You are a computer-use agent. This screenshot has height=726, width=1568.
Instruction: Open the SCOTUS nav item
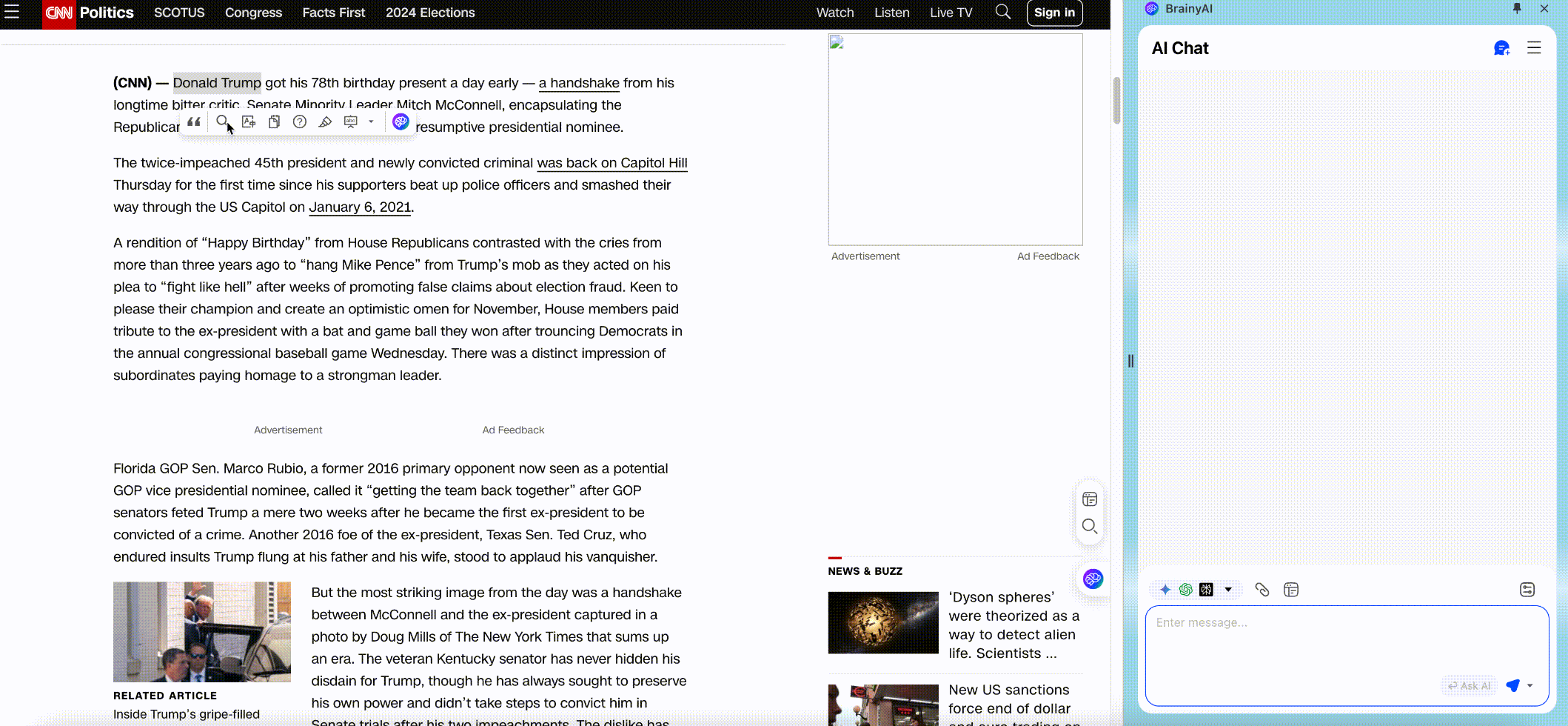tap(179, 13)
